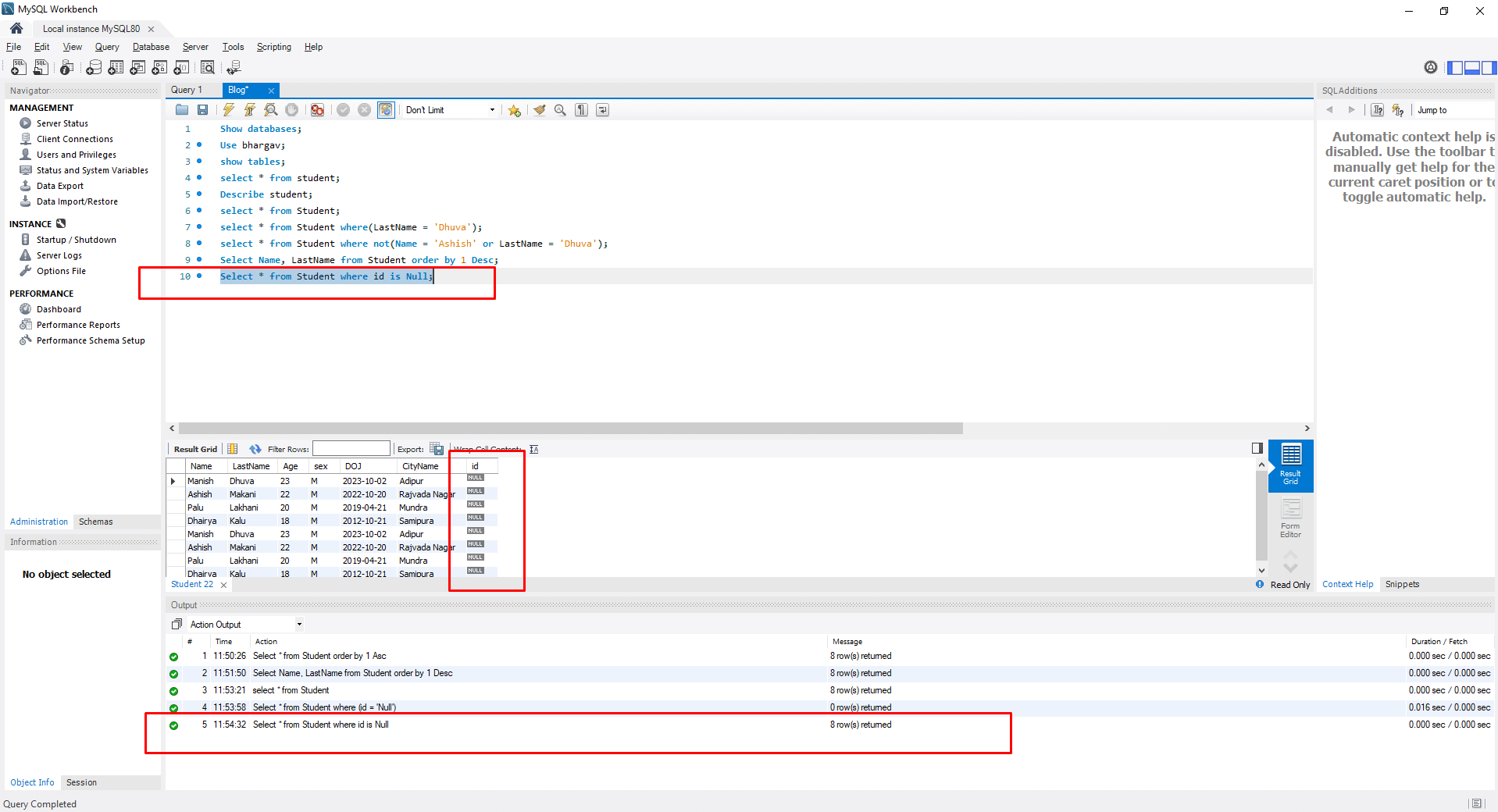Switch to the Schemas tab
This screenshot has height=812, width=1498.
[95, 522]
